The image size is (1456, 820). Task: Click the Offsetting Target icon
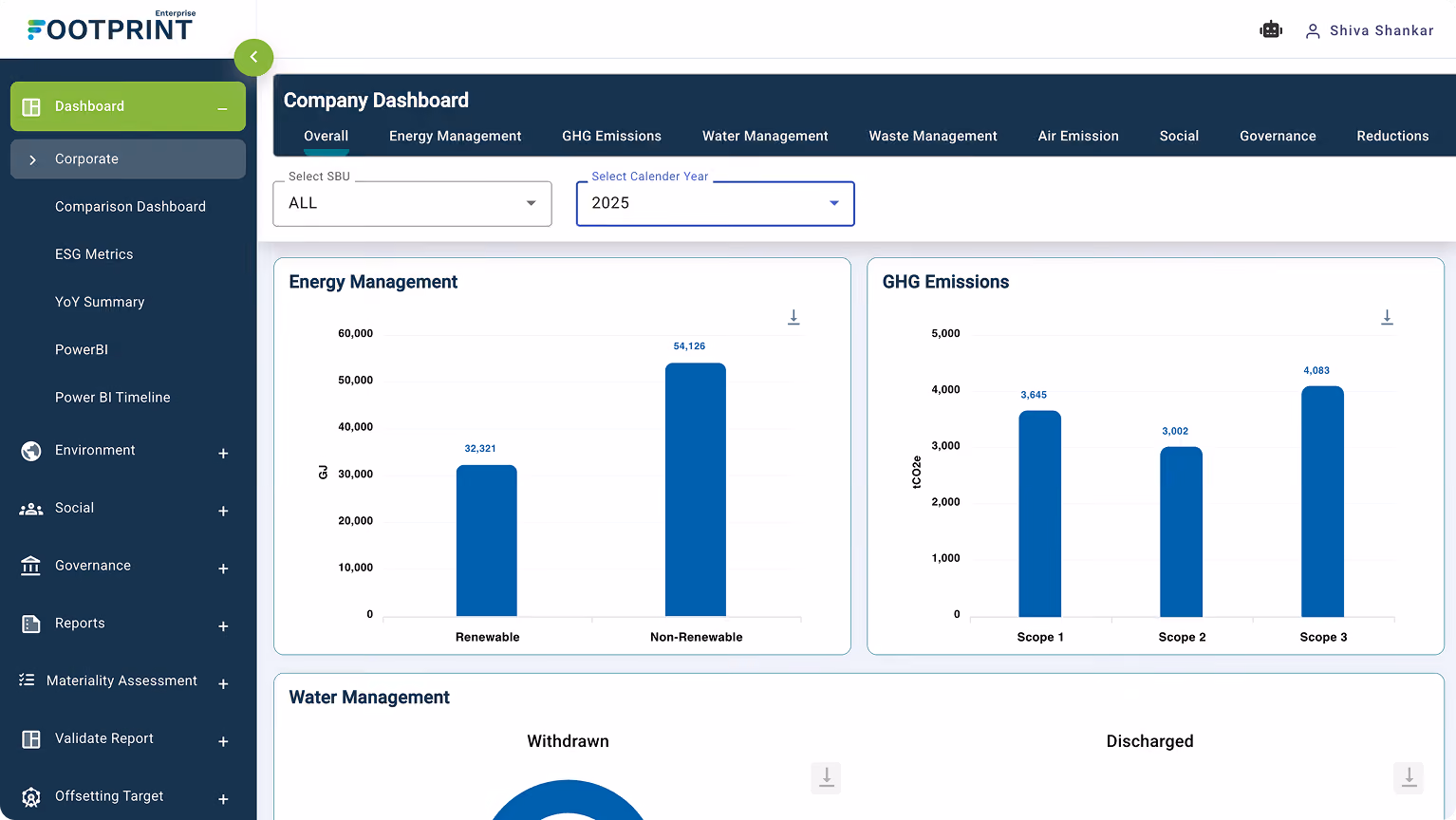31,797
